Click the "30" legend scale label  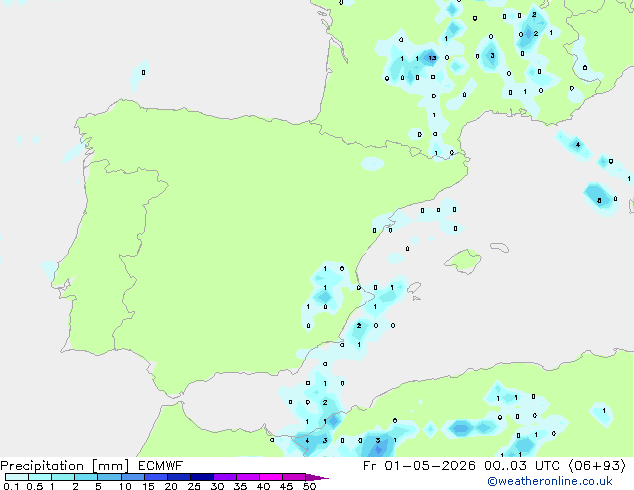pos(217,486)
